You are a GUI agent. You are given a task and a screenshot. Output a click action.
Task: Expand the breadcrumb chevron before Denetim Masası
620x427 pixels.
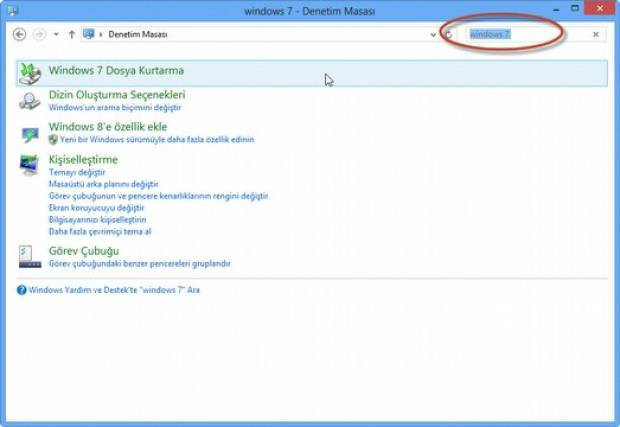tap(101, 35)
